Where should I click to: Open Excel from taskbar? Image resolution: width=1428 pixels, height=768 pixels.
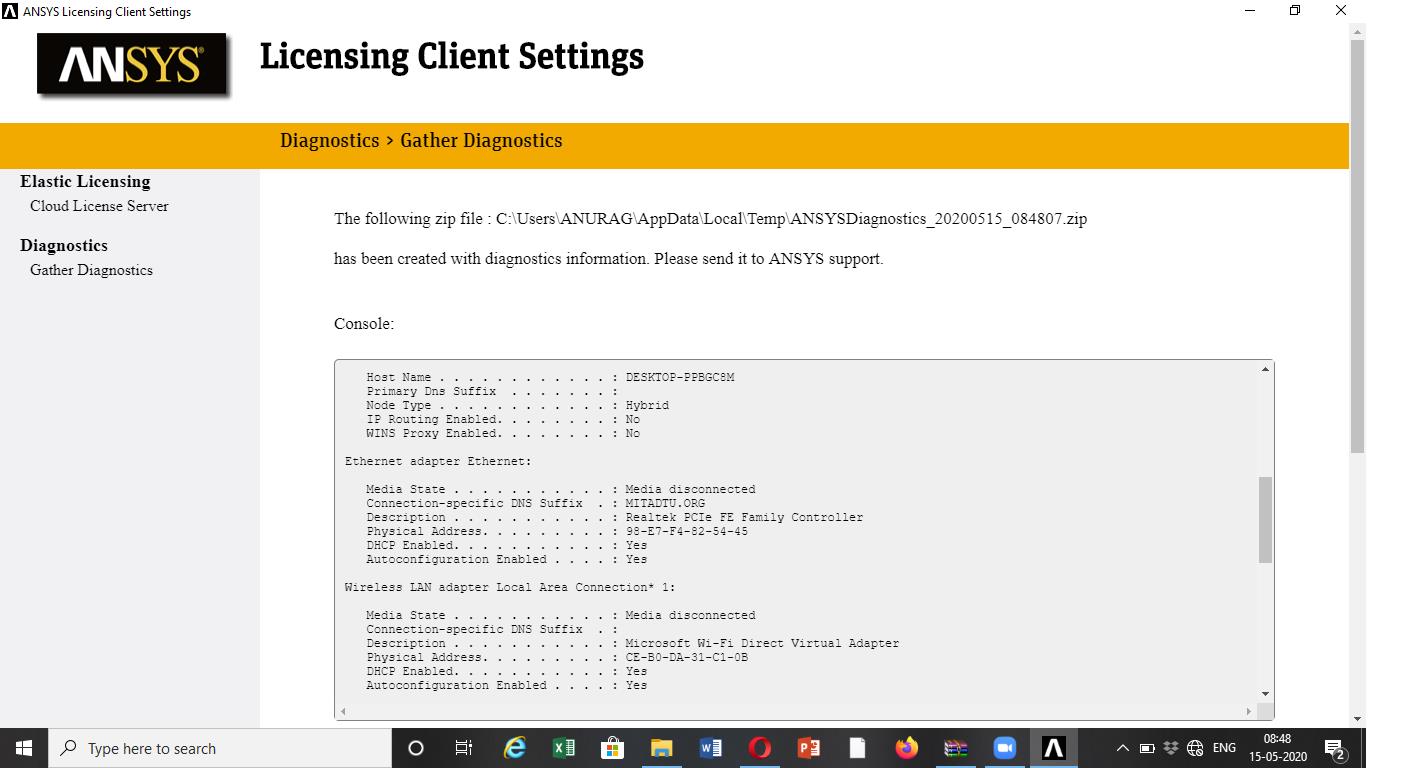tap(563, 748)
